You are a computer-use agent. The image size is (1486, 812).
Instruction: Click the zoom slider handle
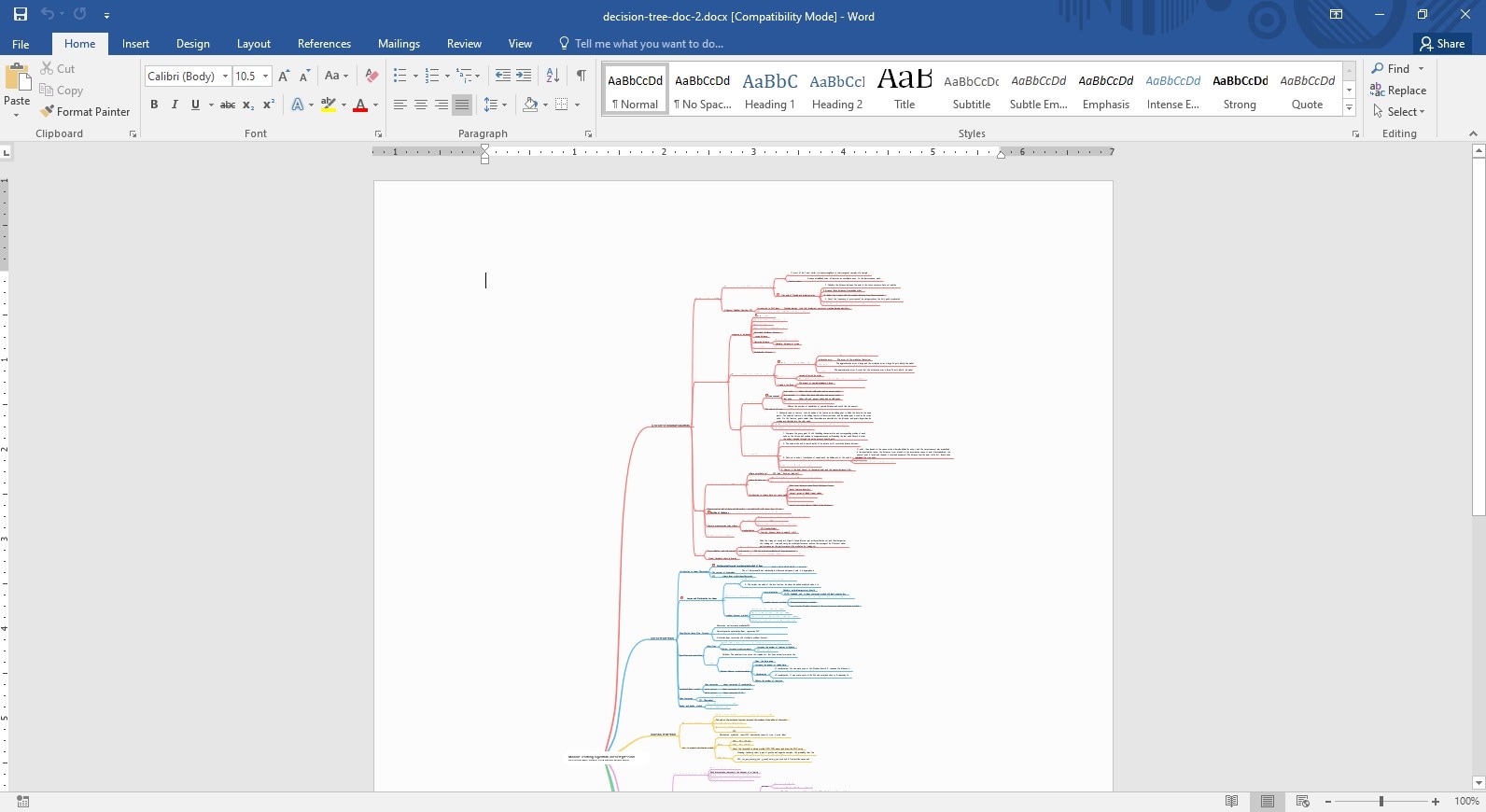(x=1381, y=801)
